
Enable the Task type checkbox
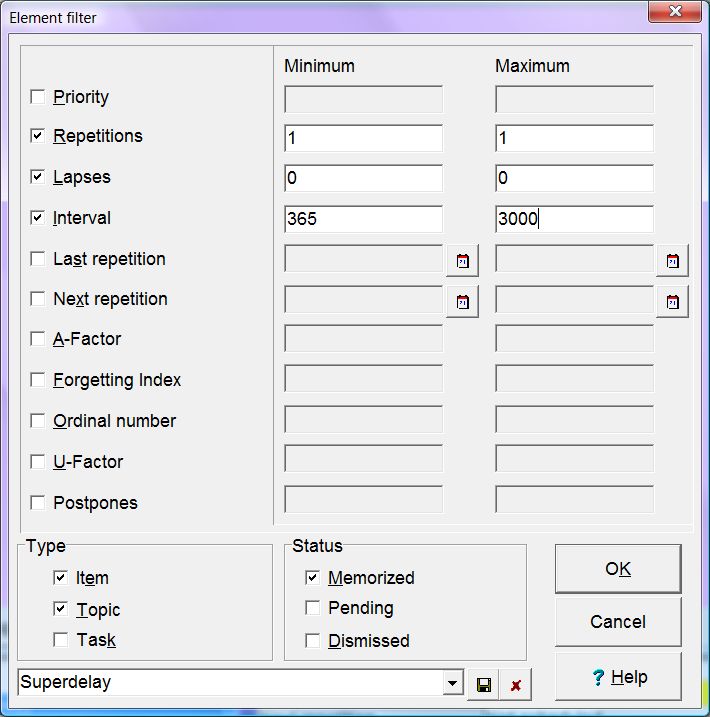coord(61,640)
